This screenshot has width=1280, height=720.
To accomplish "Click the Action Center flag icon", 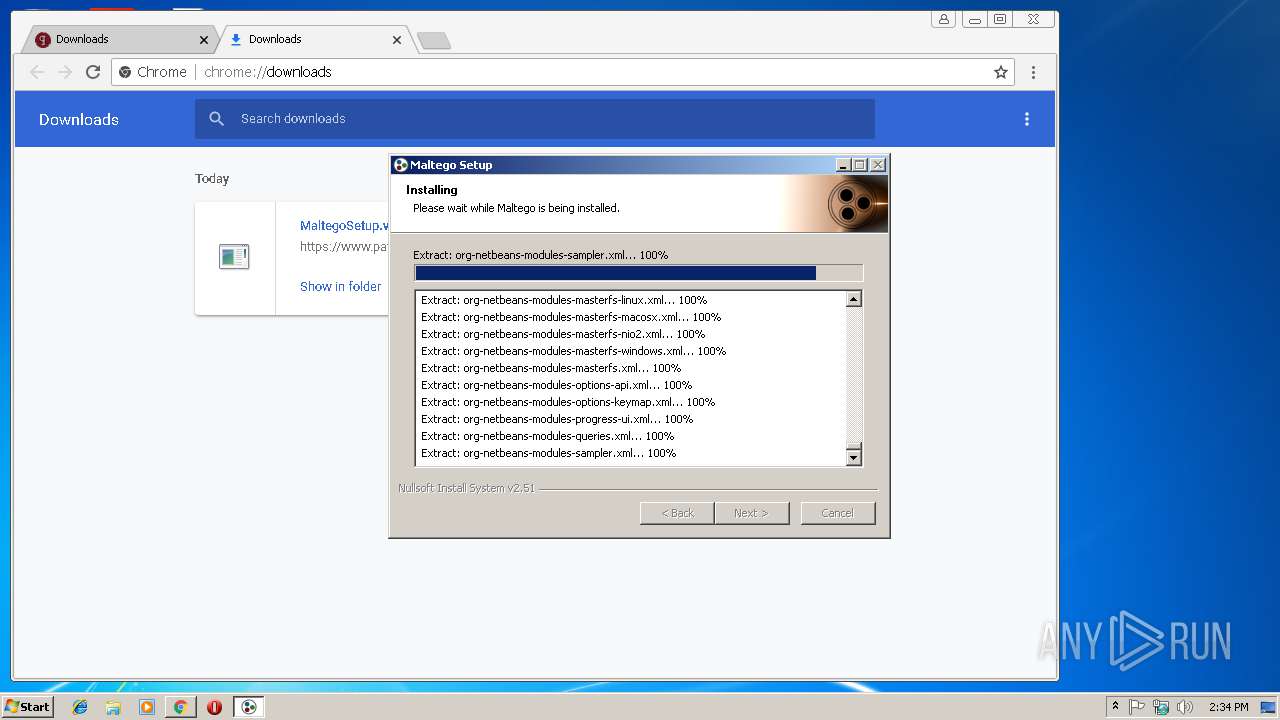I will click(1137, 707).
